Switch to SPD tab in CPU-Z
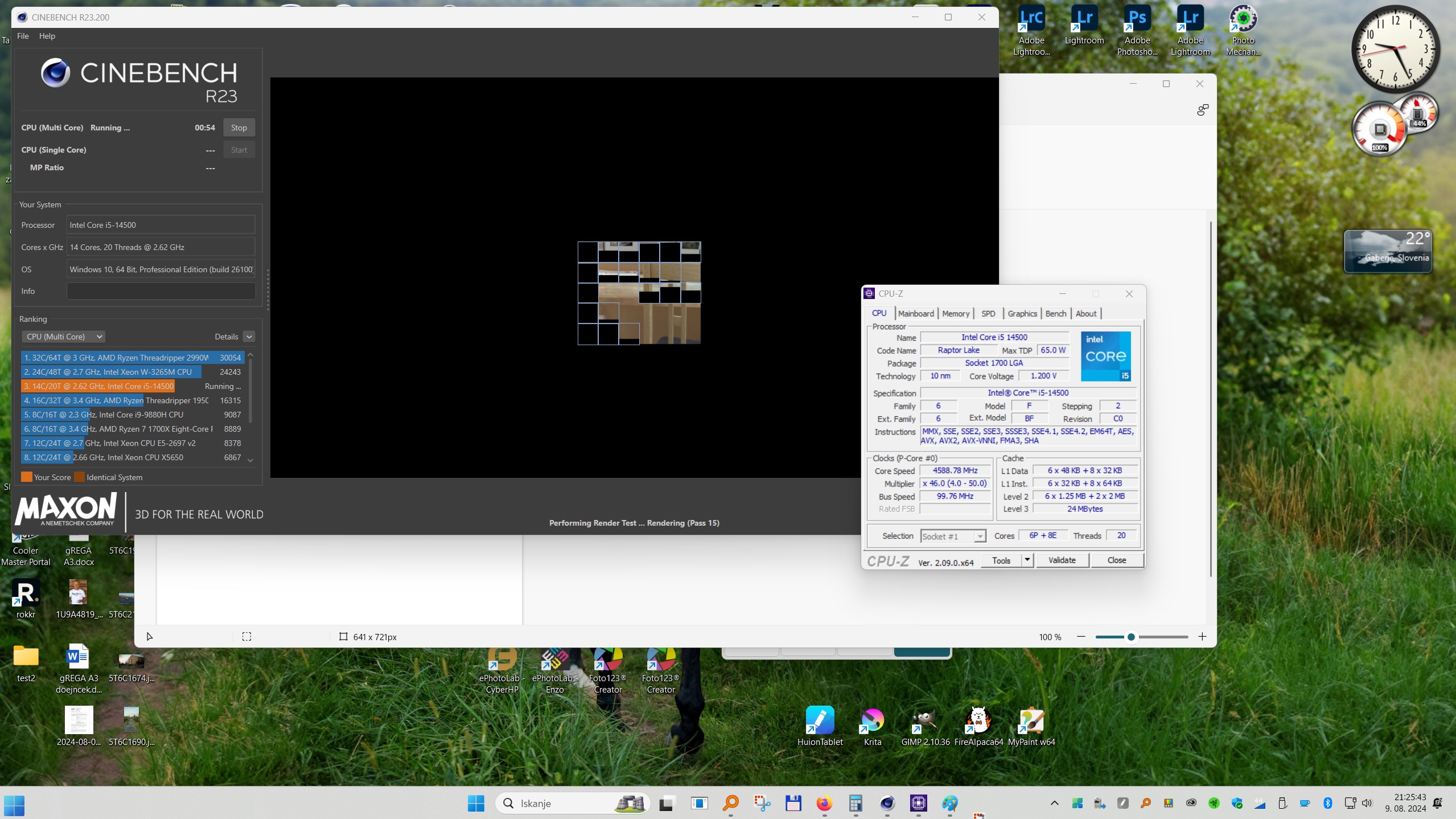 (x=988, y=313)
